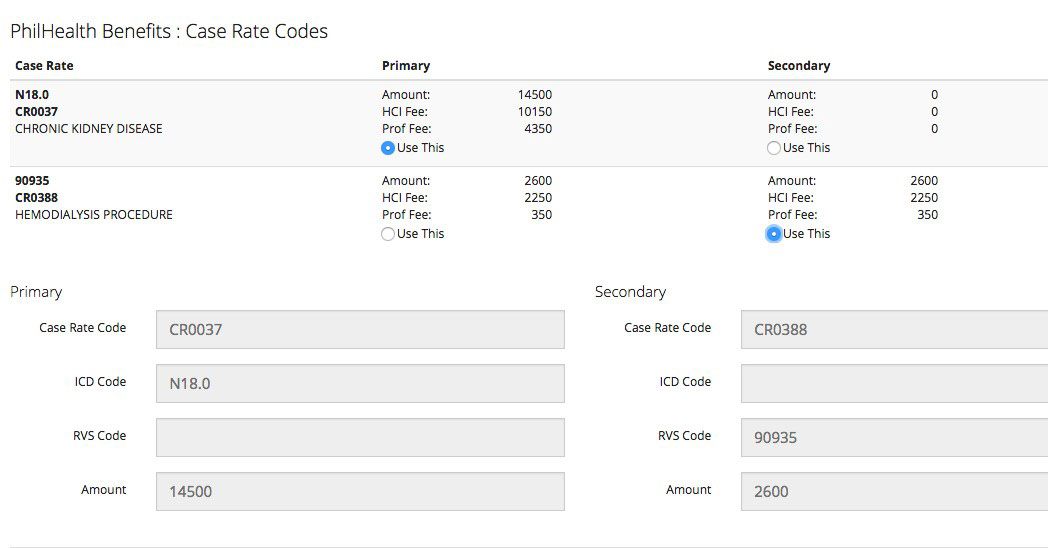Click the empty Primary RVS Code field
The image size is (1048, 548).
tap(360, 437)
